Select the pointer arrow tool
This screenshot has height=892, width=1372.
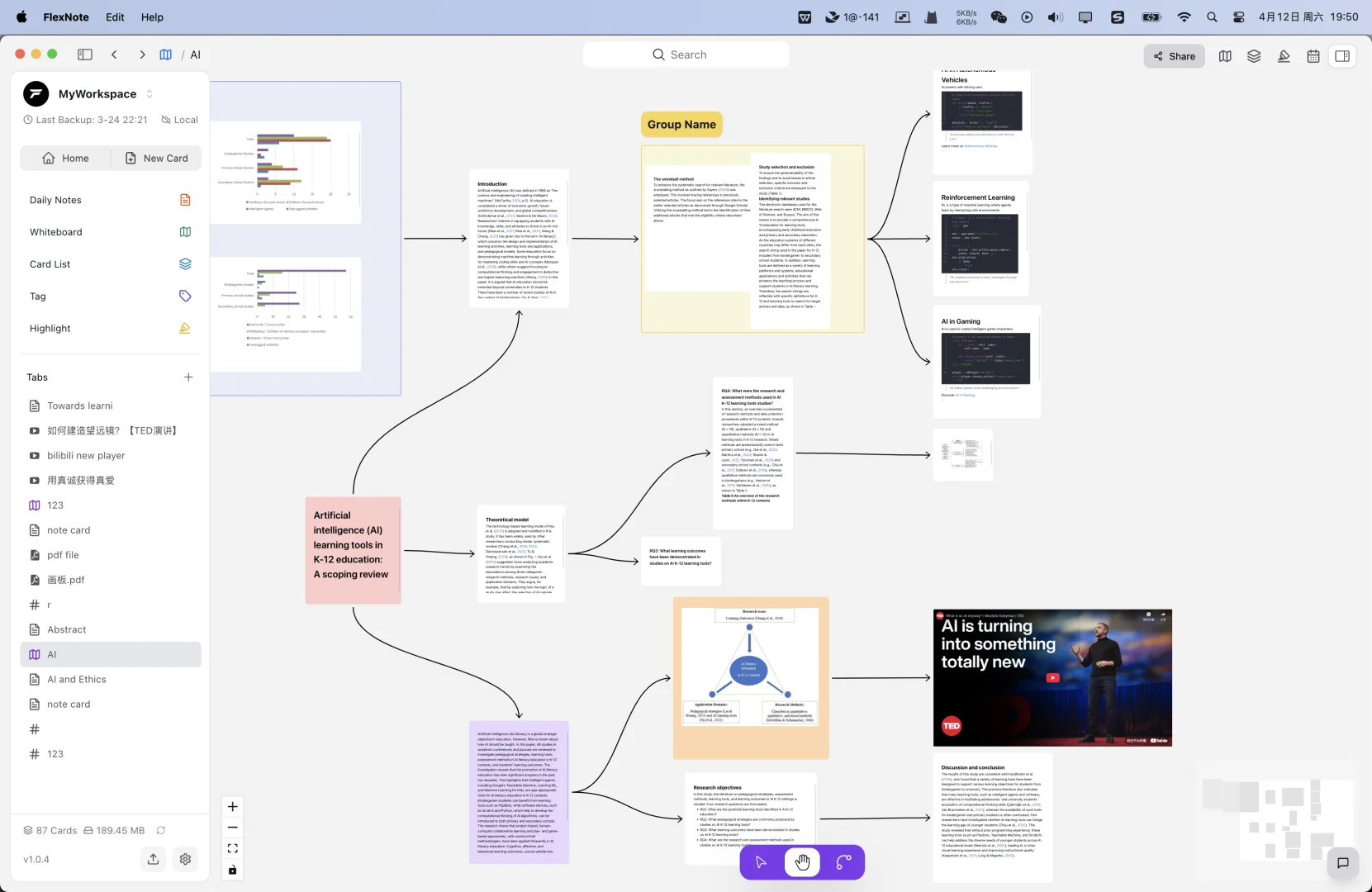tap(761, 862)
